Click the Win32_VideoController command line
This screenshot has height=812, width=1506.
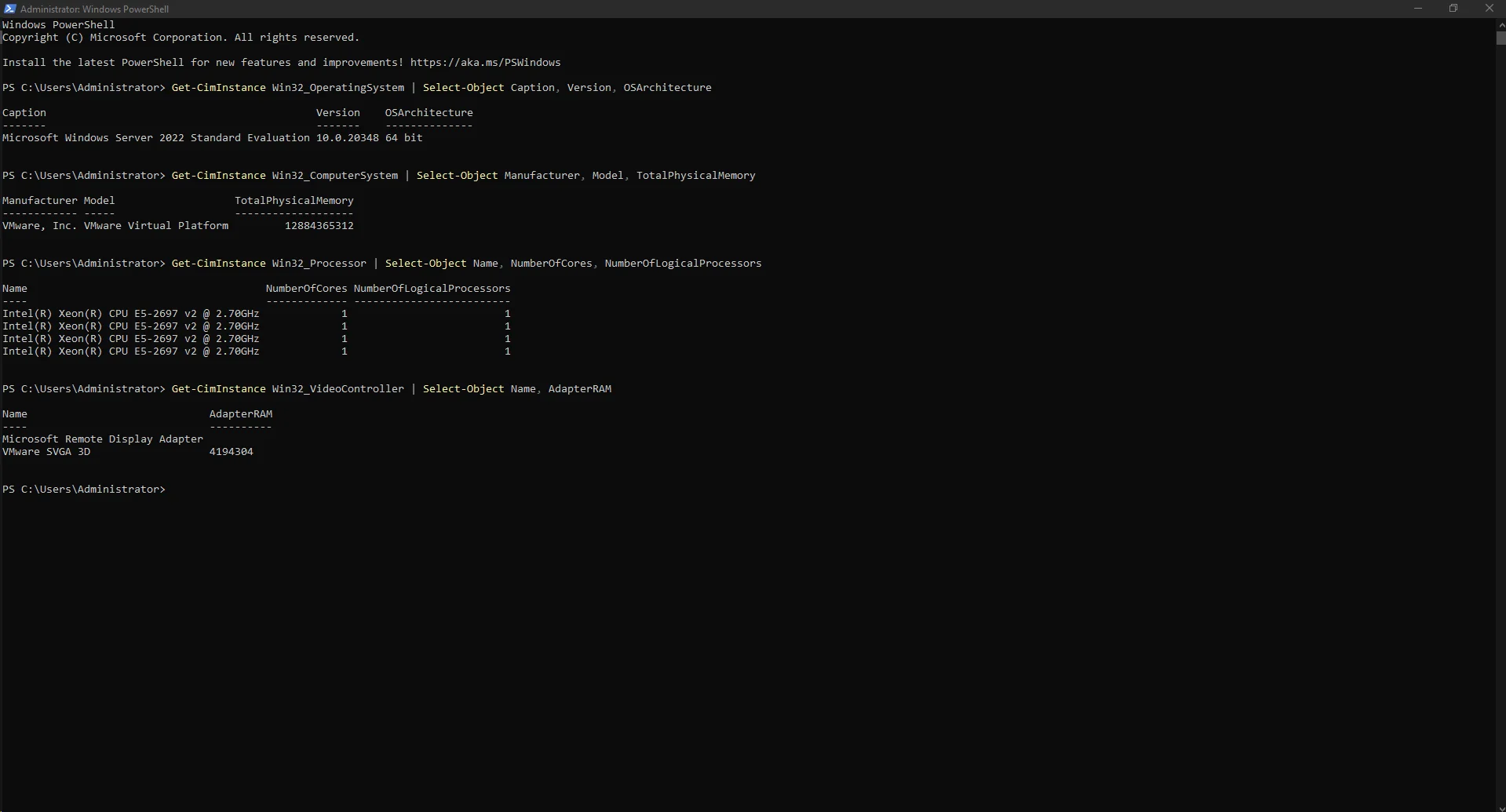pos(307,388)
